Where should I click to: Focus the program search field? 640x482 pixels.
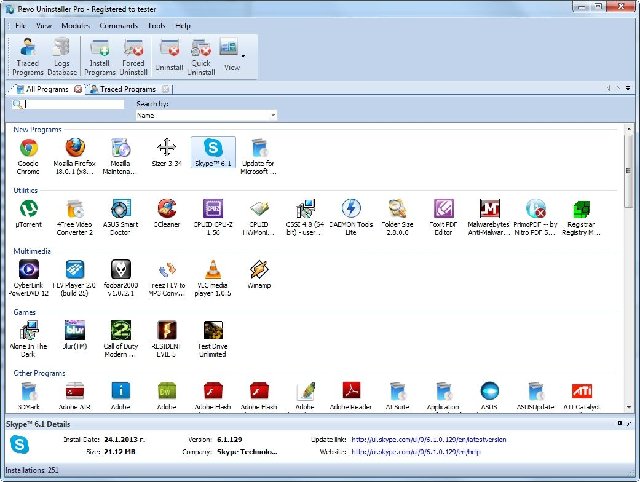coord(74,104)
